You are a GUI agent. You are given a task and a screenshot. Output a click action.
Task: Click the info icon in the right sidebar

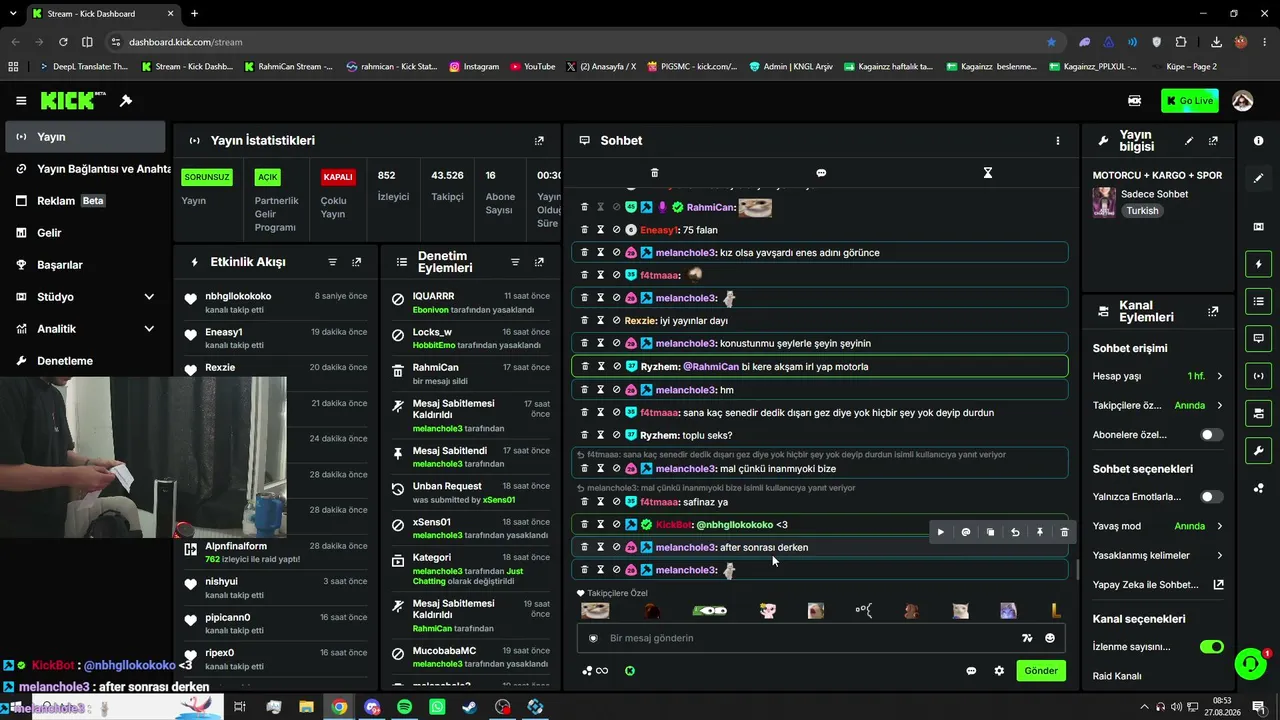pyautogui.click(x=1258, y=141)
